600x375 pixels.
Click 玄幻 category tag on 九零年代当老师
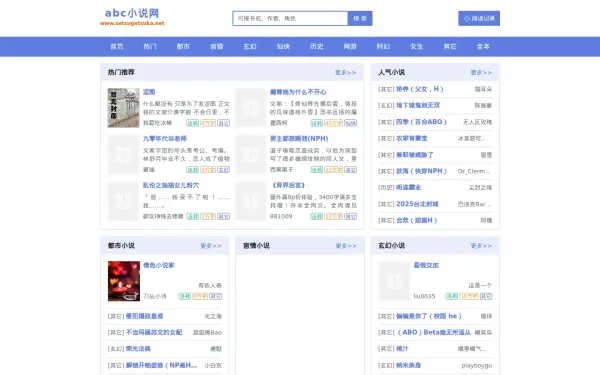pos(223,170)
